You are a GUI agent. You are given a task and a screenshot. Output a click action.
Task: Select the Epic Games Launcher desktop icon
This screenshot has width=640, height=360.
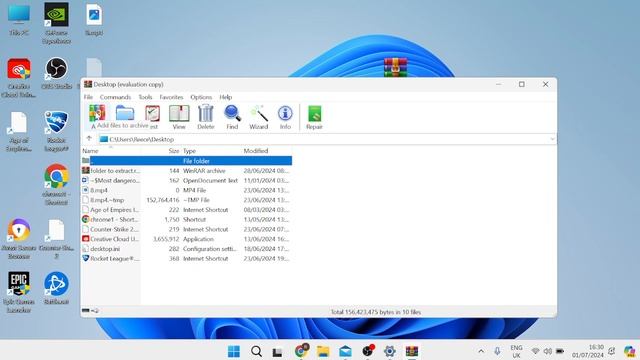click(x=19, y=292)
